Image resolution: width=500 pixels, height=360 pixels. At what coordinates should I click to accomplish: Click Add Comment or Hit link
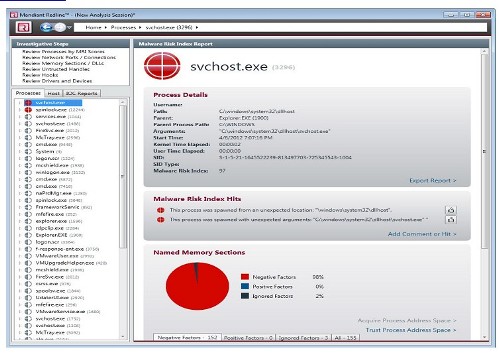tap(422, 234)
